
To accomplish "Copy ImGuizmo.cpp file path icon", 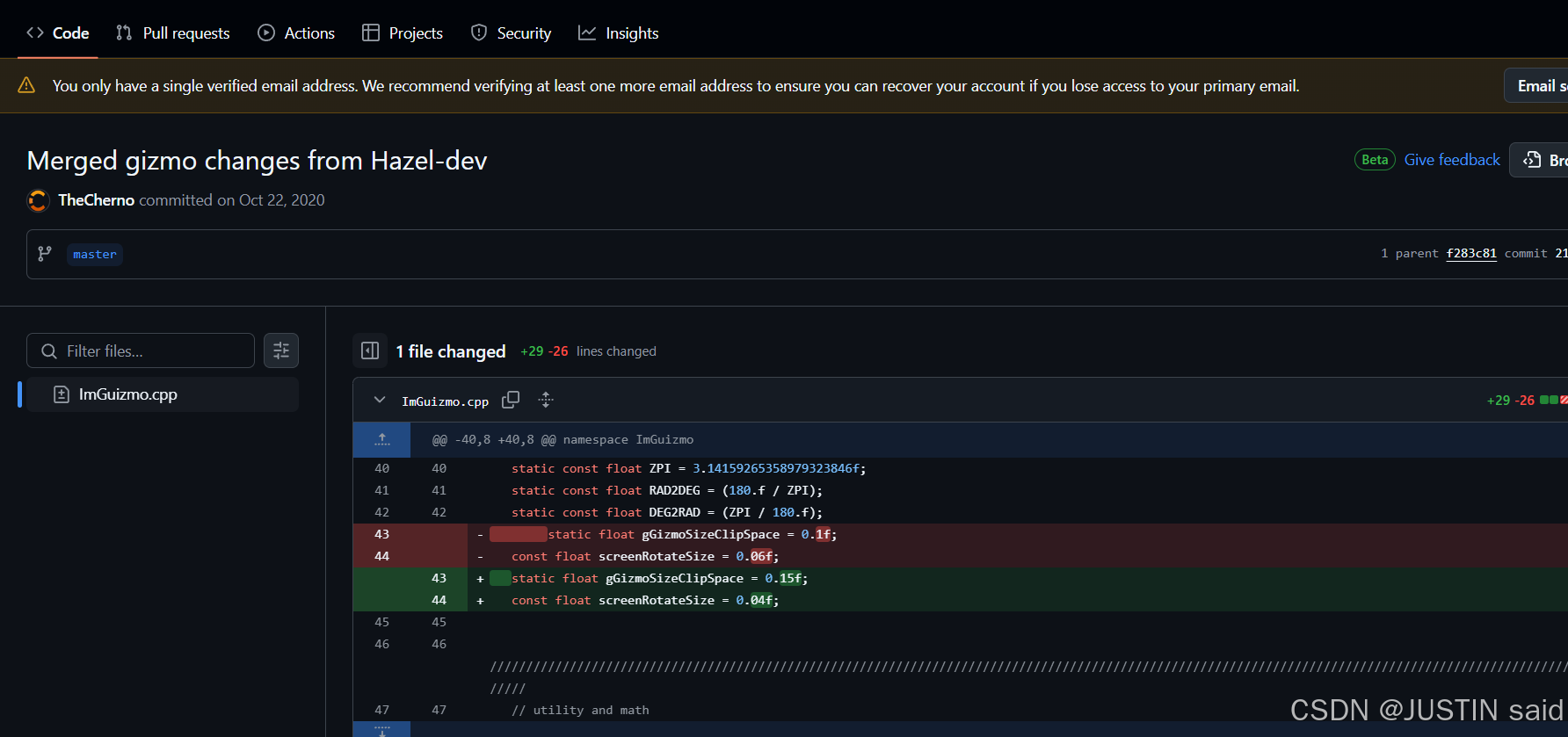I will click(510, 401).
